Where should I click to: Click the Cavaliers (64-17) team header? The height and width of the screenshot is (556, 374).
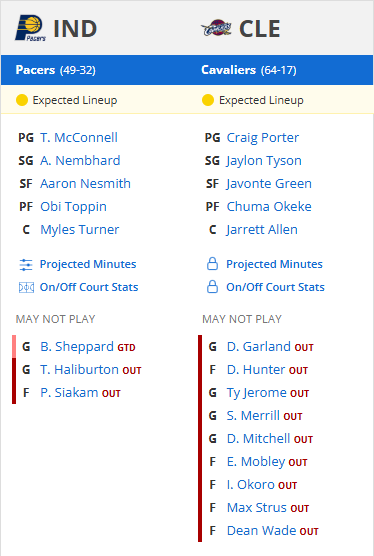pyautogui.click(x=249, y=70)
